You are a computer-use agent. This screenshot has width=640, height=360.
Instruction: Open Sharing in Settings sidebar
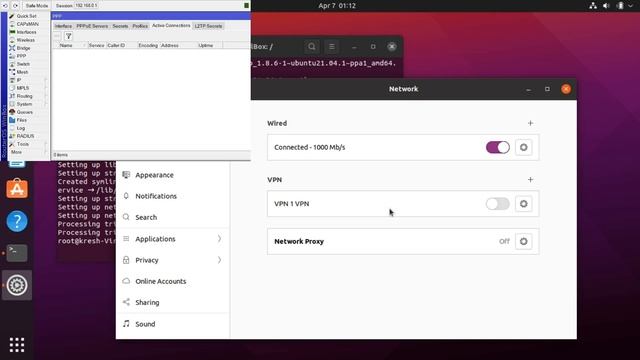pos(173,302)
